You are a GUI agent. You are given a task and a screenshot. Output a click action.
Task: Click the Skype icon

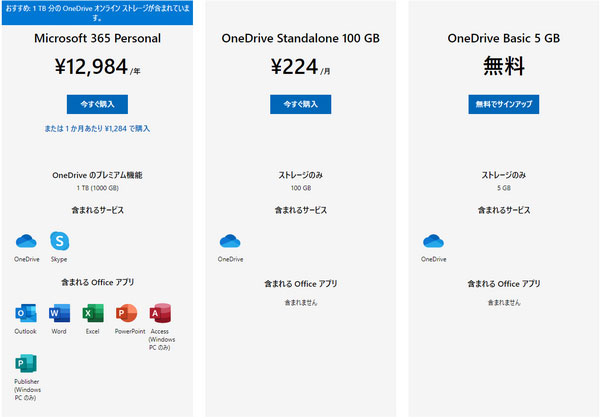pos(59,241)
